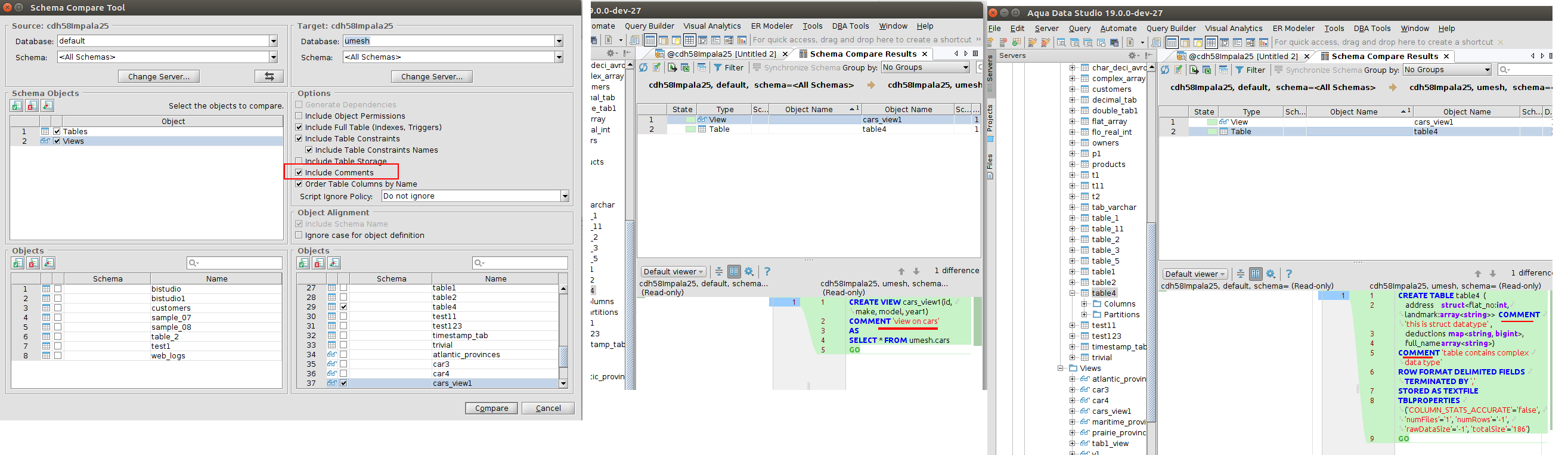This screenshot has width=1568, height=455.
Task: Open Default viewer dropdown in middle window
Action: coord(673,272)
